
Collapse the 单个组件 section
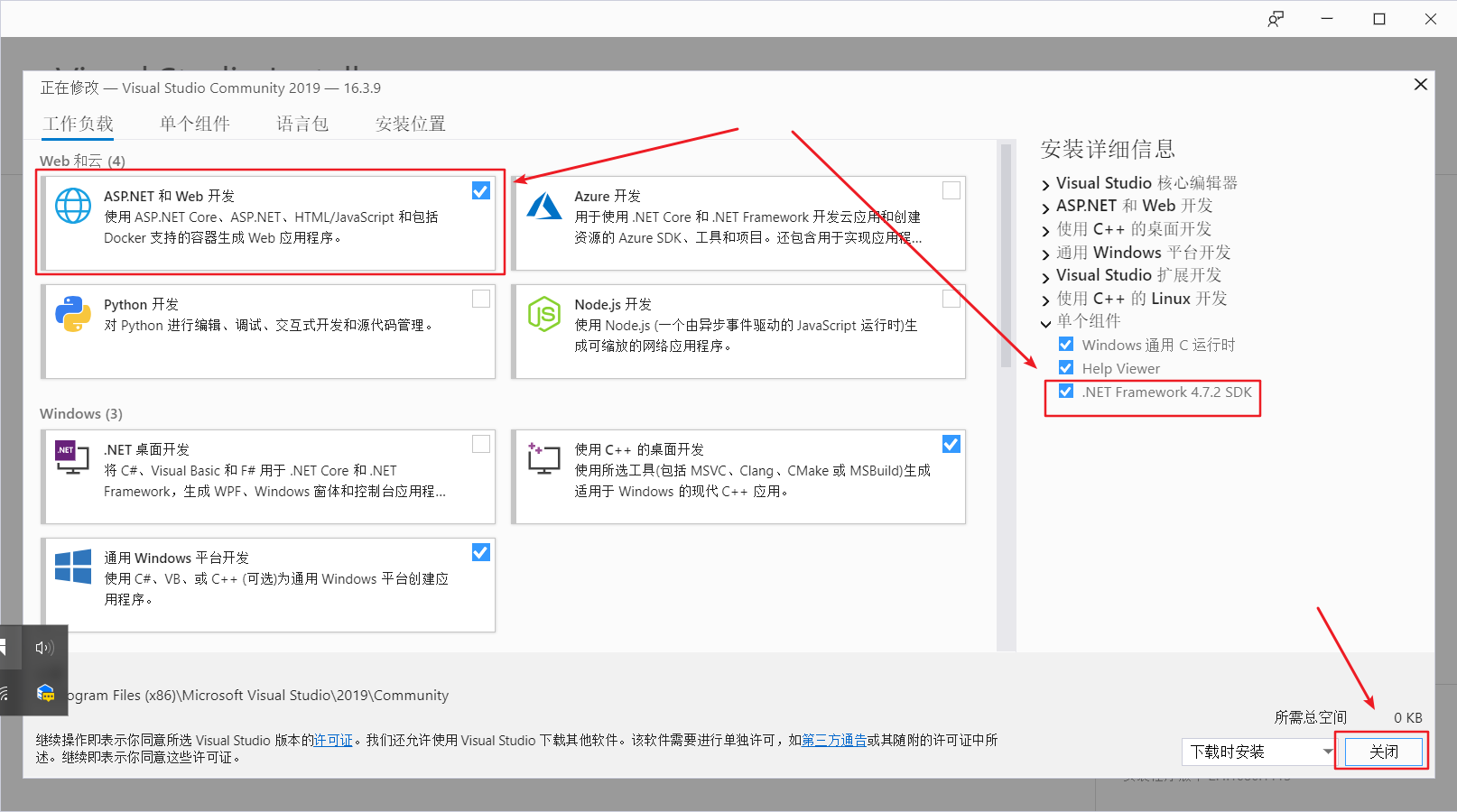[1045, 323]
